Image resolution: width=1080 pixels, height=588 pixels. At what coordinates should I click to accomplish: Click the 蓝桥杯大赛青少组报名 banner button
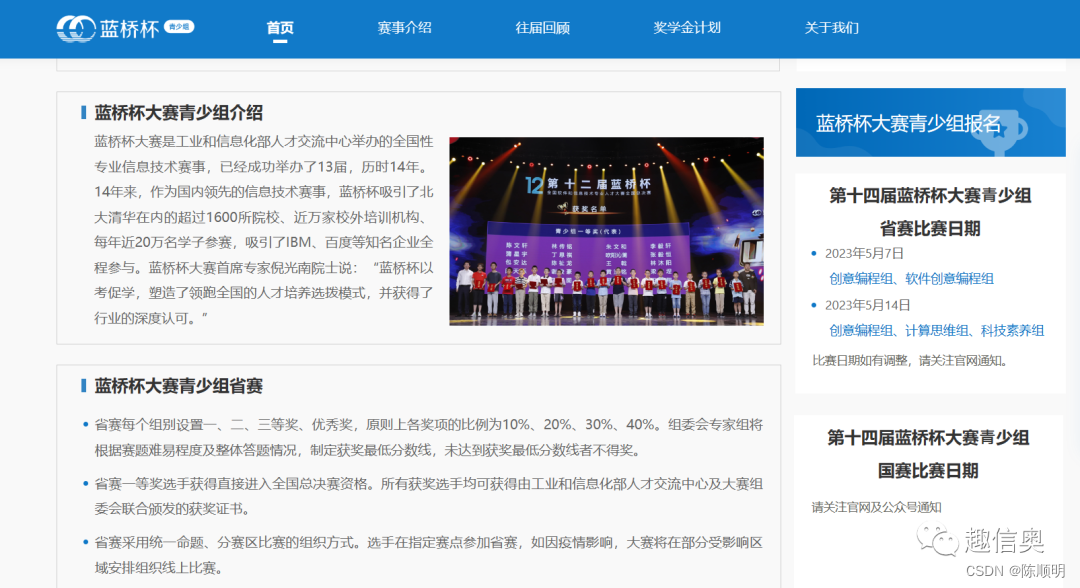pos(931,123)
